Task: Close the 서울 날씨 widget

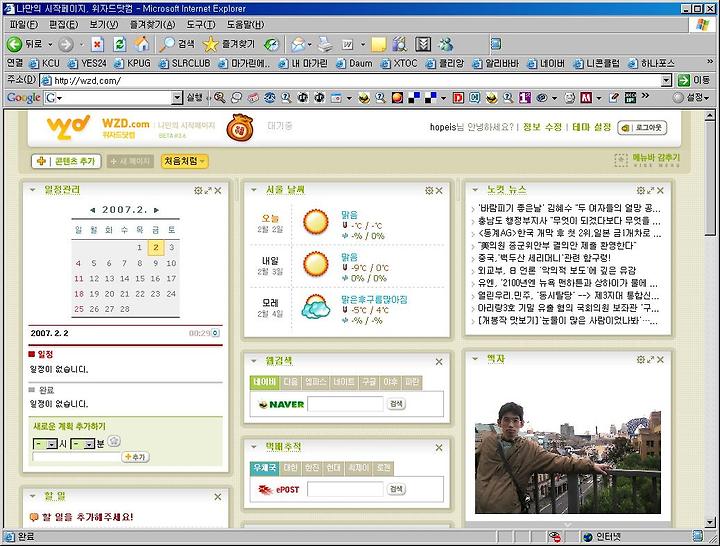Action: 439,191
